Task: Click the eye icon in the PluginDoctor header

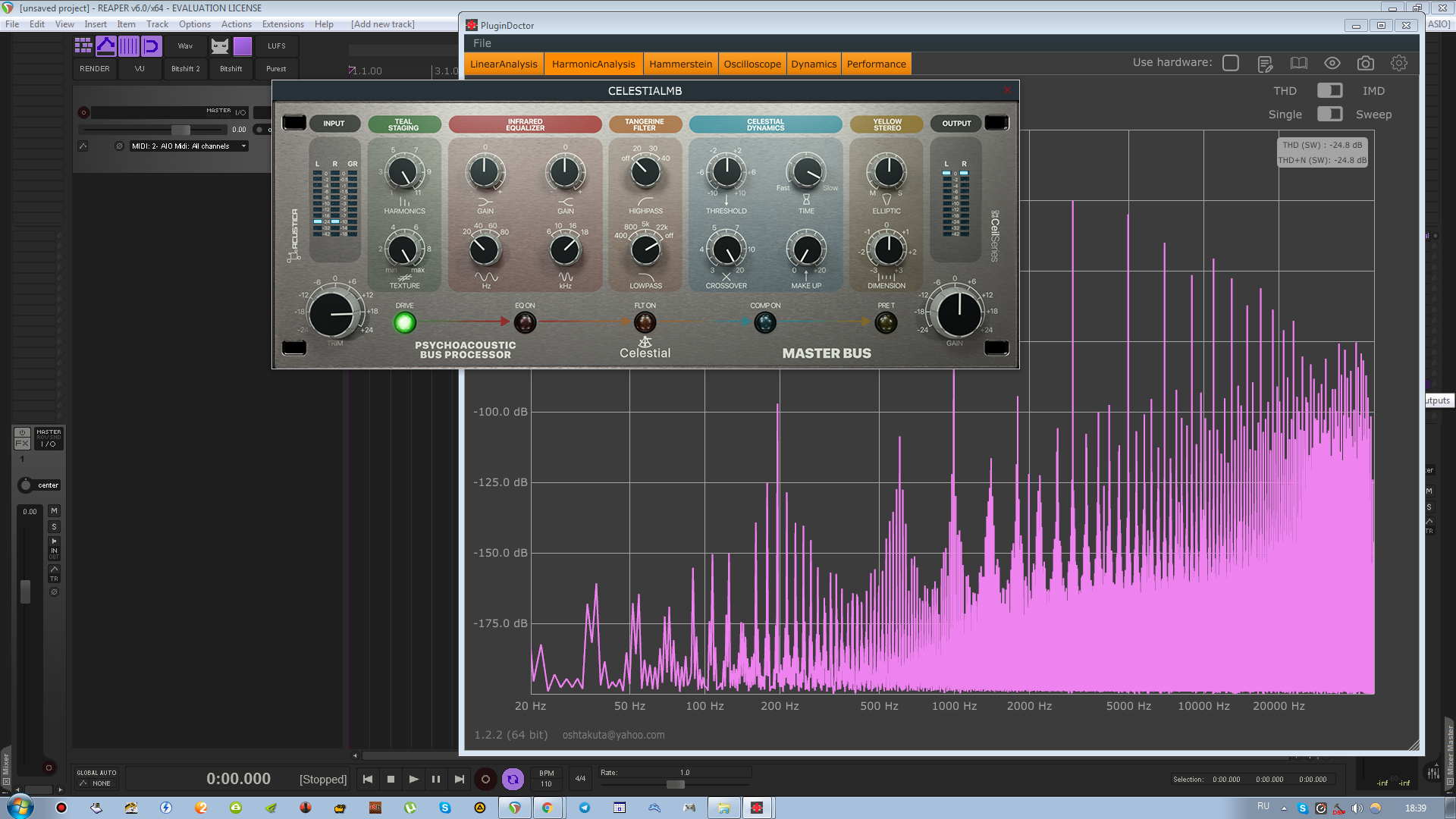Action: 1332,63
